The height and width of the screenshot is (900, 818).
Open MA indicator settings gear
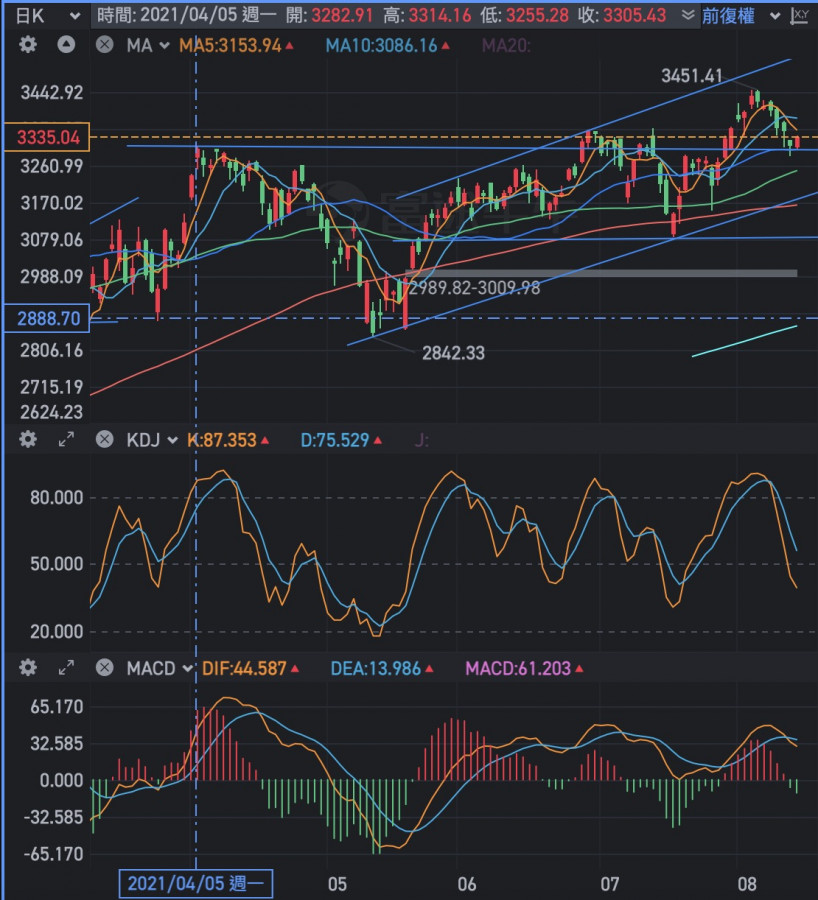tap(28, 45)
